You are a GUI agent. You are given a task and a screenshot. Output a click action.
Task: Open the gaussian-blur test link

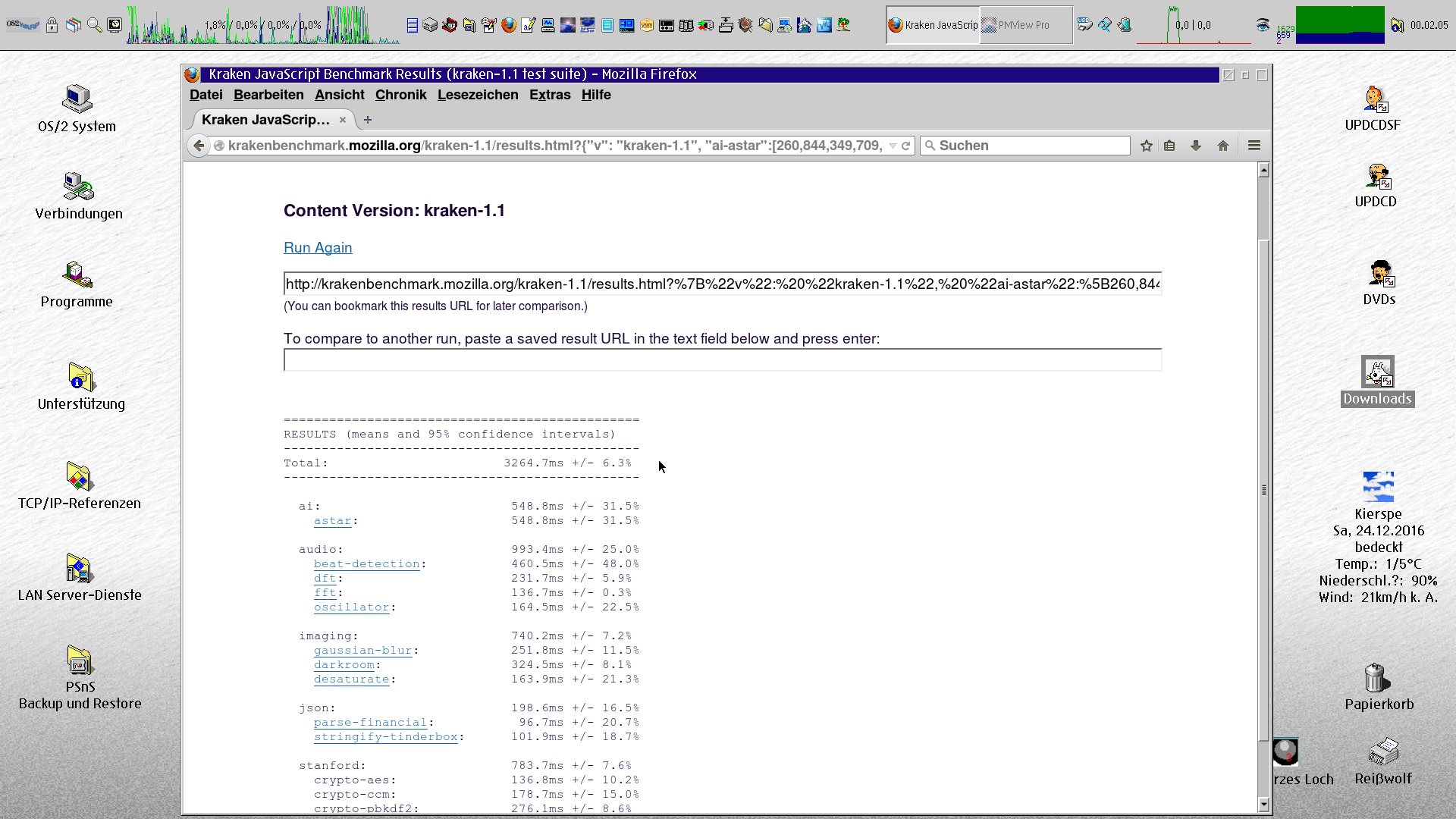pos(363,651)
